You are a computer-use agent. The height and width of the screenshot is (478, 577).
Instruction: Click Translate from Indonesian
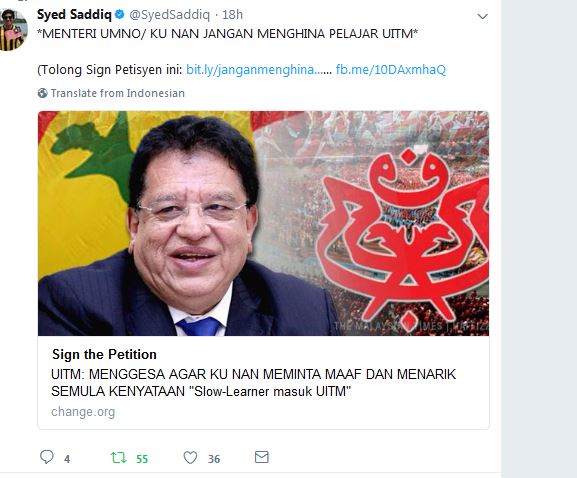118,93
